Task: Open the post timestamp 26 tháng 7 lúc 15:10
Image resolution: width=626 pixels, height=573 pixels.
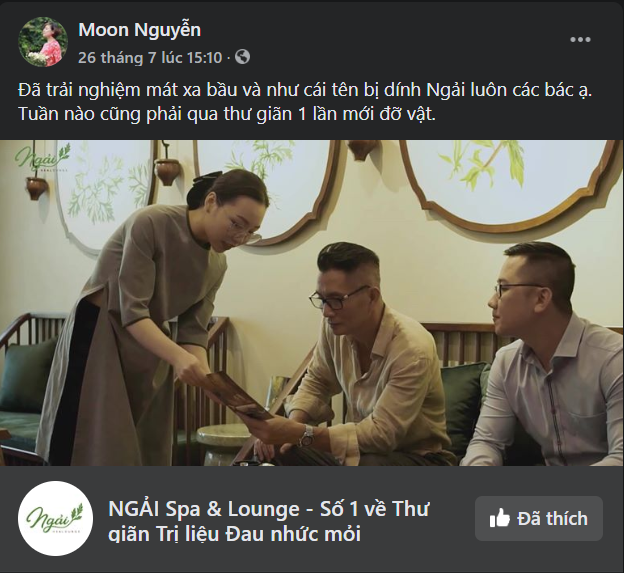Action: (150, 57)
